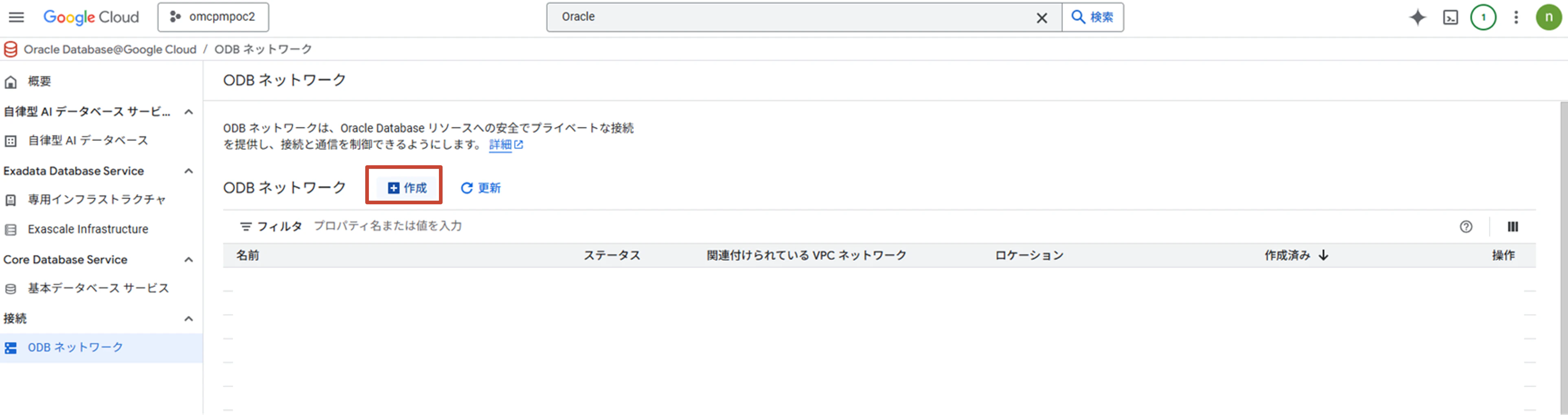The width and height of the screenshot is (1568, 420).
Task: Collapse the 接続 section
Action: point(189,319)
